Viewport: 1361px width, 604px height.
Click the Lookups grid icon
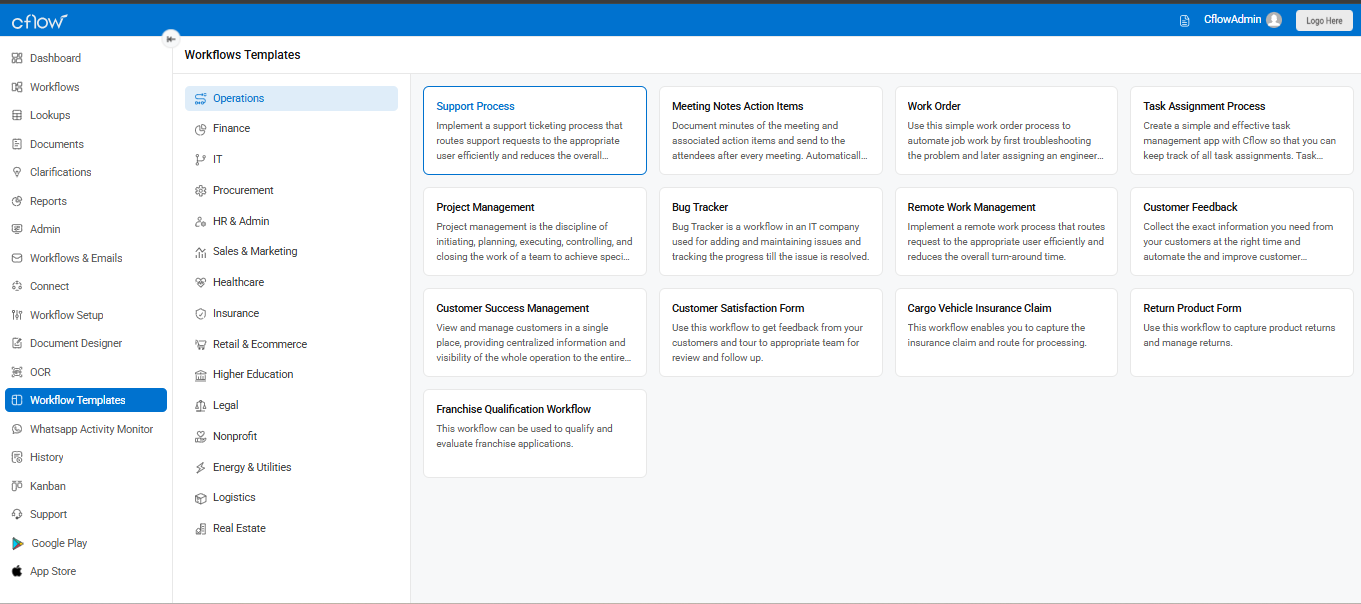coord(17,115)
